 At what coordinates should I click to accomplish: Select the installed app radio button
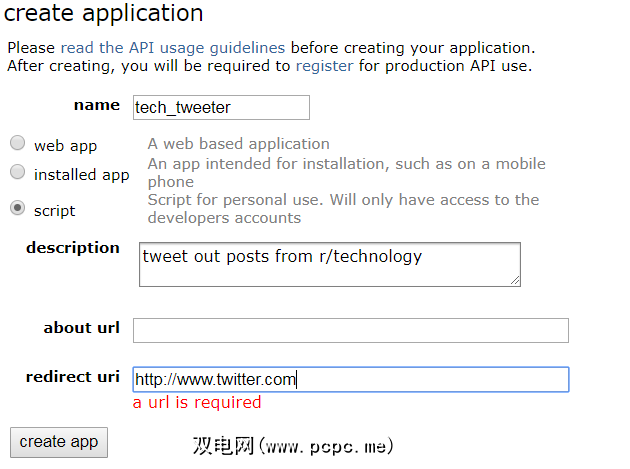click(18, 172)
